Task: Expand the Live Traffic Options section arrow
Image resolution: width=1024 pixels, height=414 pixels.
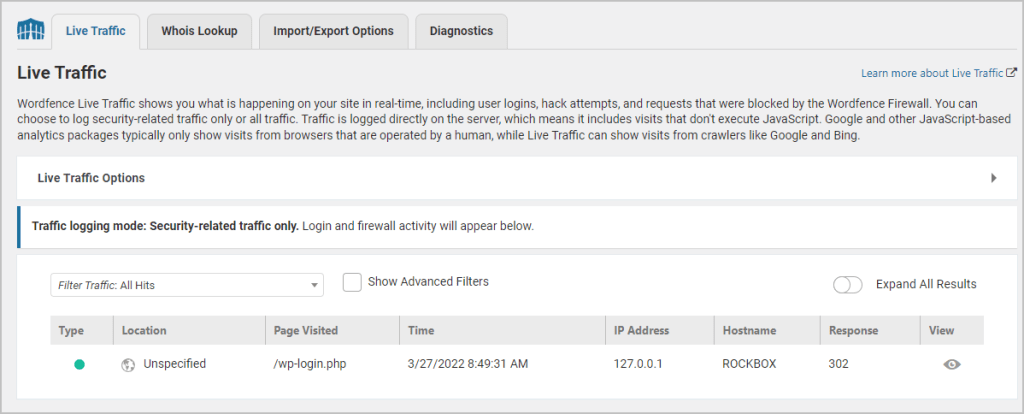Action: pos(993,178)
